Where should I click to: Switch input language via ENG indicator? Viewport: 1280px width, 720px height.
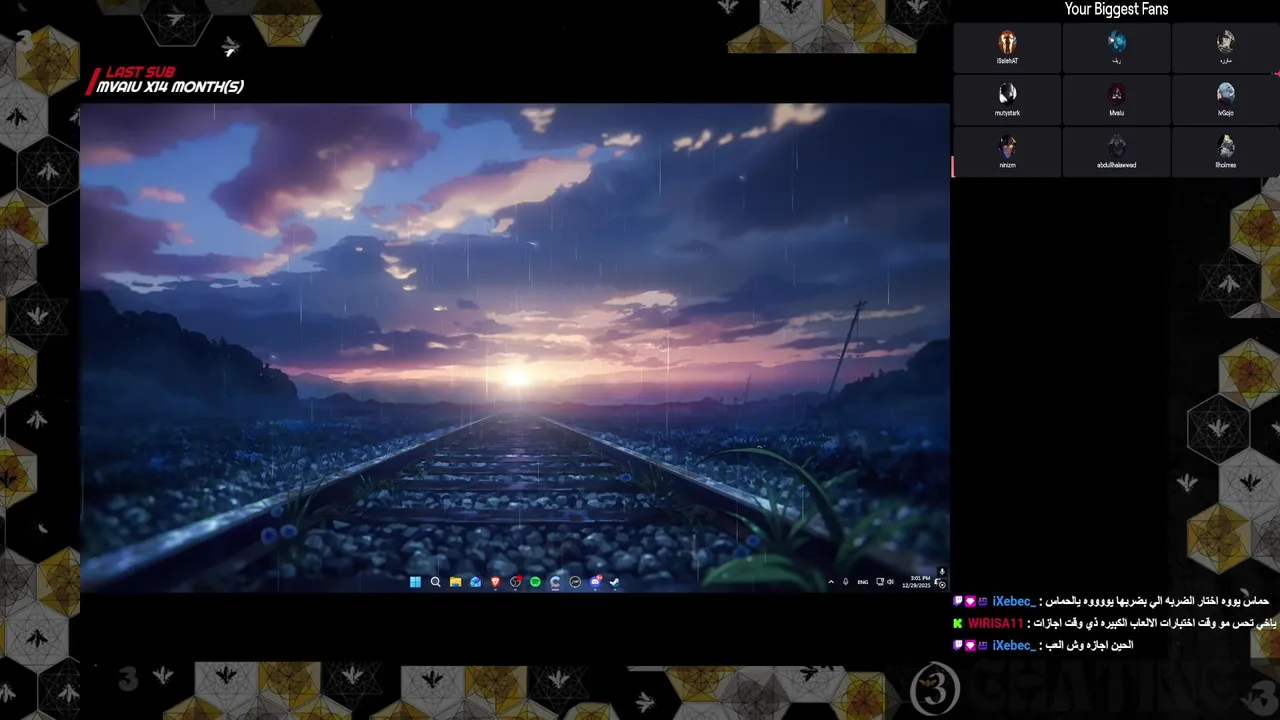pos(863,582)
